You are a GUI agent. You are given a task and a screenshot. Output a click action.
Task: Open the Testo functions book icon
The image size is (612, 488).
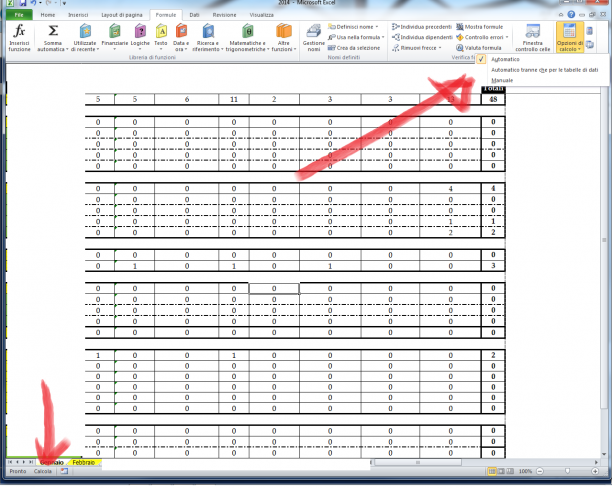161,30
